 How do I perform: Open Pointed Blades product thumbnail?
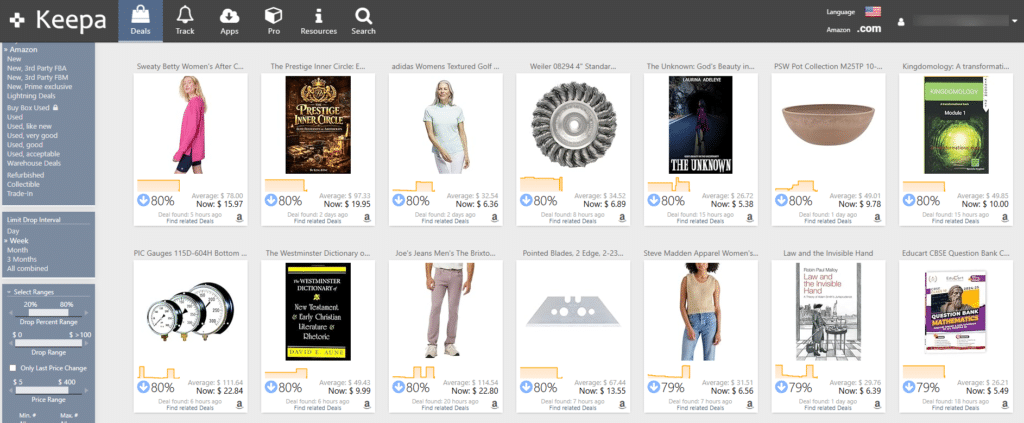pos(573,310)
